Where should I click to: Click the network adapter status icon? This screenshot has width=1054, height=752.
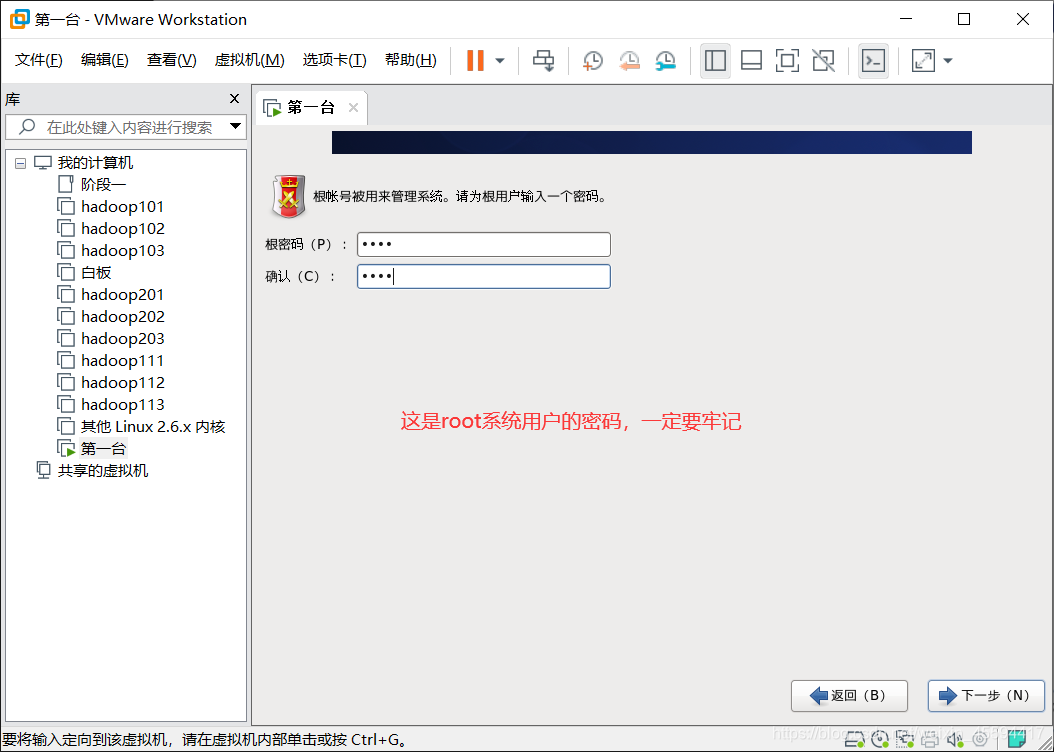point(905,740)
